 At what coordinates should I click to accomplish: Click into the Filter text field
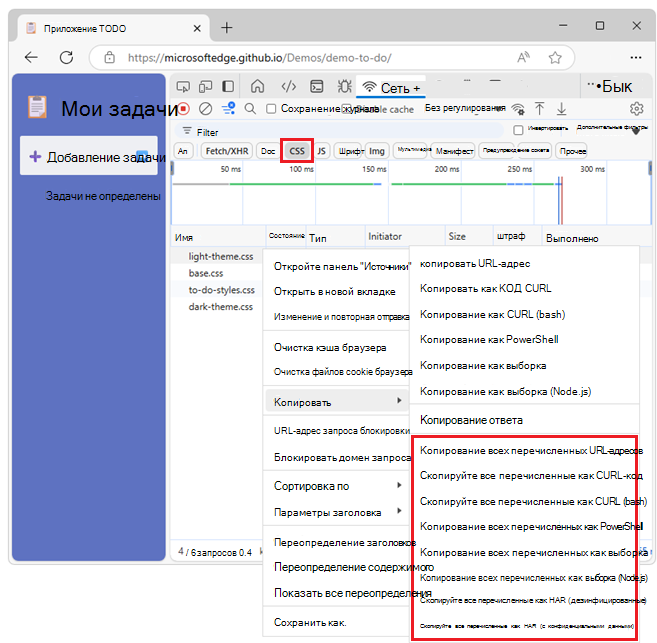(339, 132)
